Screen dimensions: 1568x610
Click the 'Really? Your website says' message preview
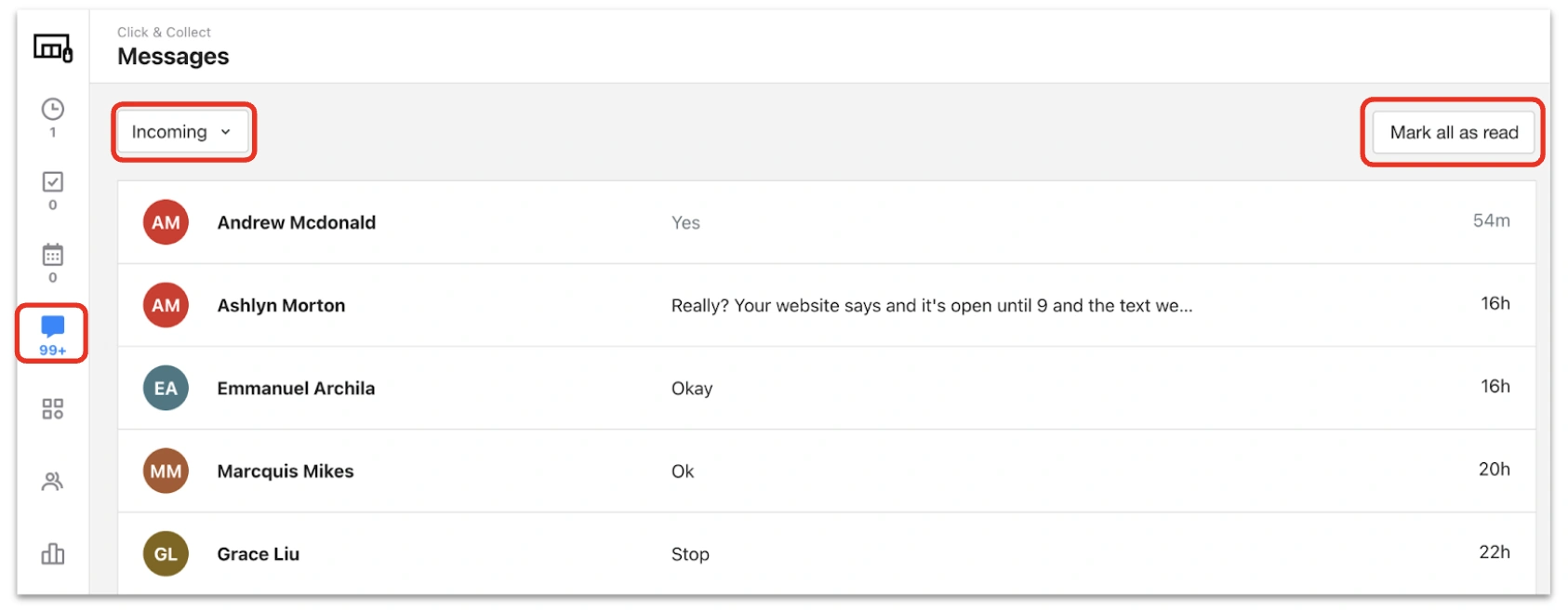(x=932, y=306)
